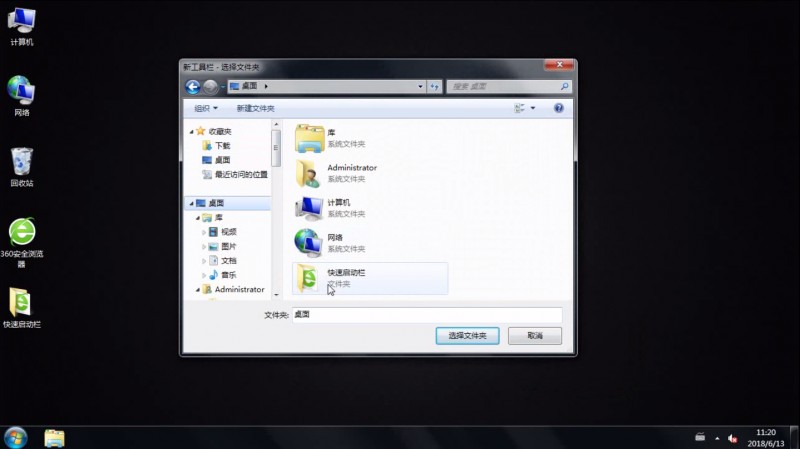Screen dimensions: 800x449
Task: Select 桌面 under favorites
Action: pos(216,160)
